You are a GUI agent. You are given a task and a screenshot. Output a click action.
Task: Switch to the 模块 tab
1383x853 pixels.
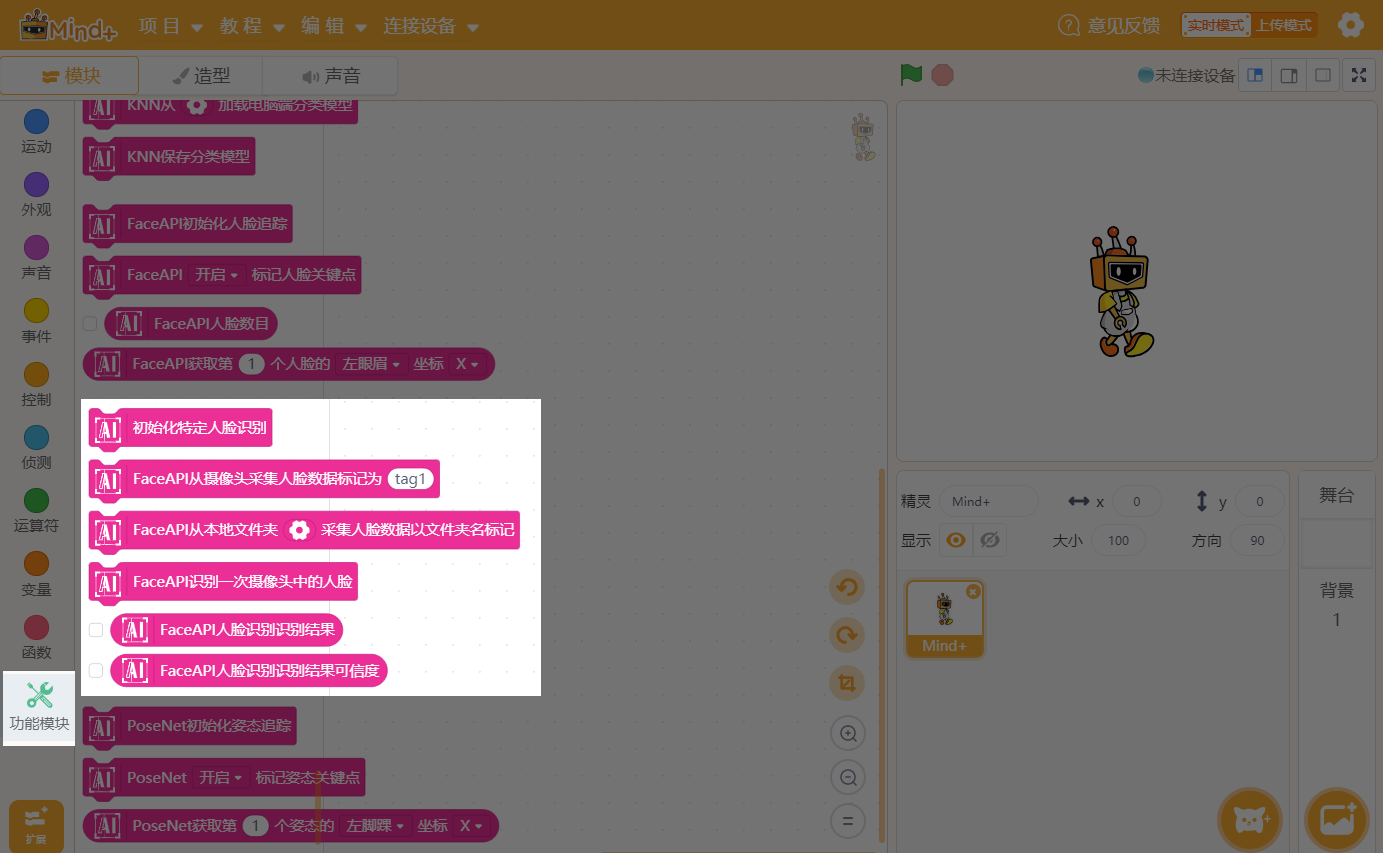[x=69, y=76]
